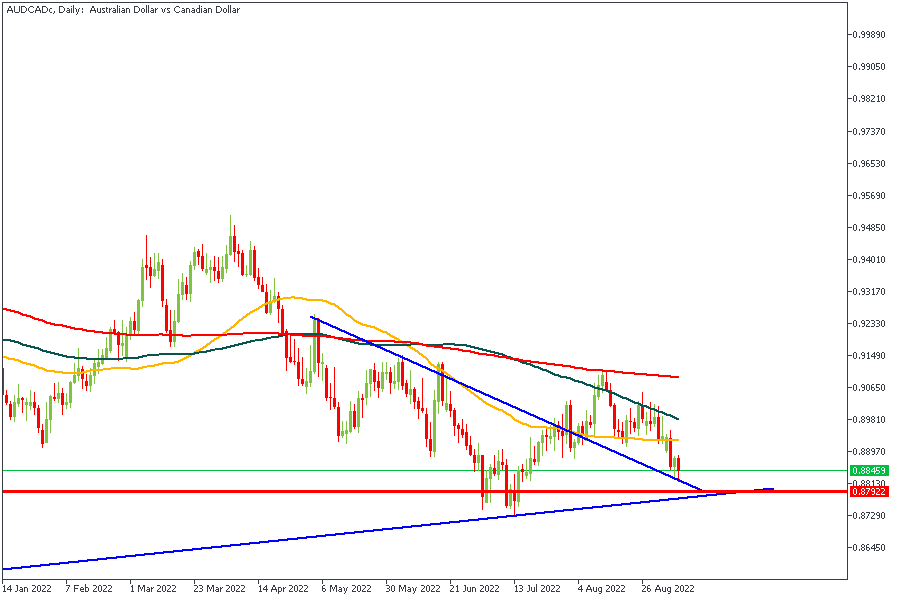This screenshot has height=600, width=900.
Task: Click the 21 Jun 2022 date label
Action: coord(476,589)
